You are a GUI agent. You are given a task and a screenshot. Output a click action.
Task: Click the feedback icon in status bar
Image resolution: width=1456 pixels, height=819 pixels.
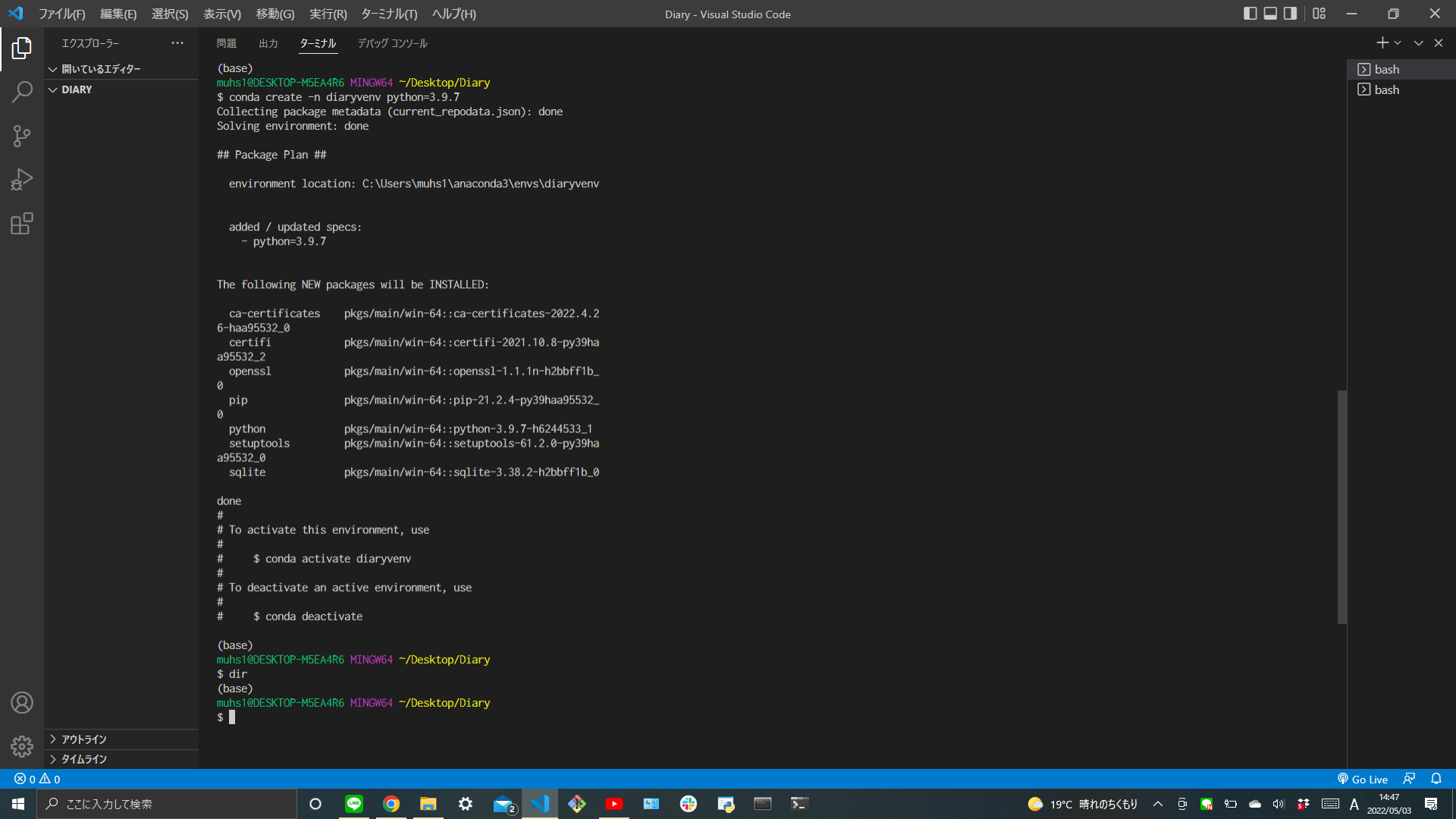[x=1409, y=779]
